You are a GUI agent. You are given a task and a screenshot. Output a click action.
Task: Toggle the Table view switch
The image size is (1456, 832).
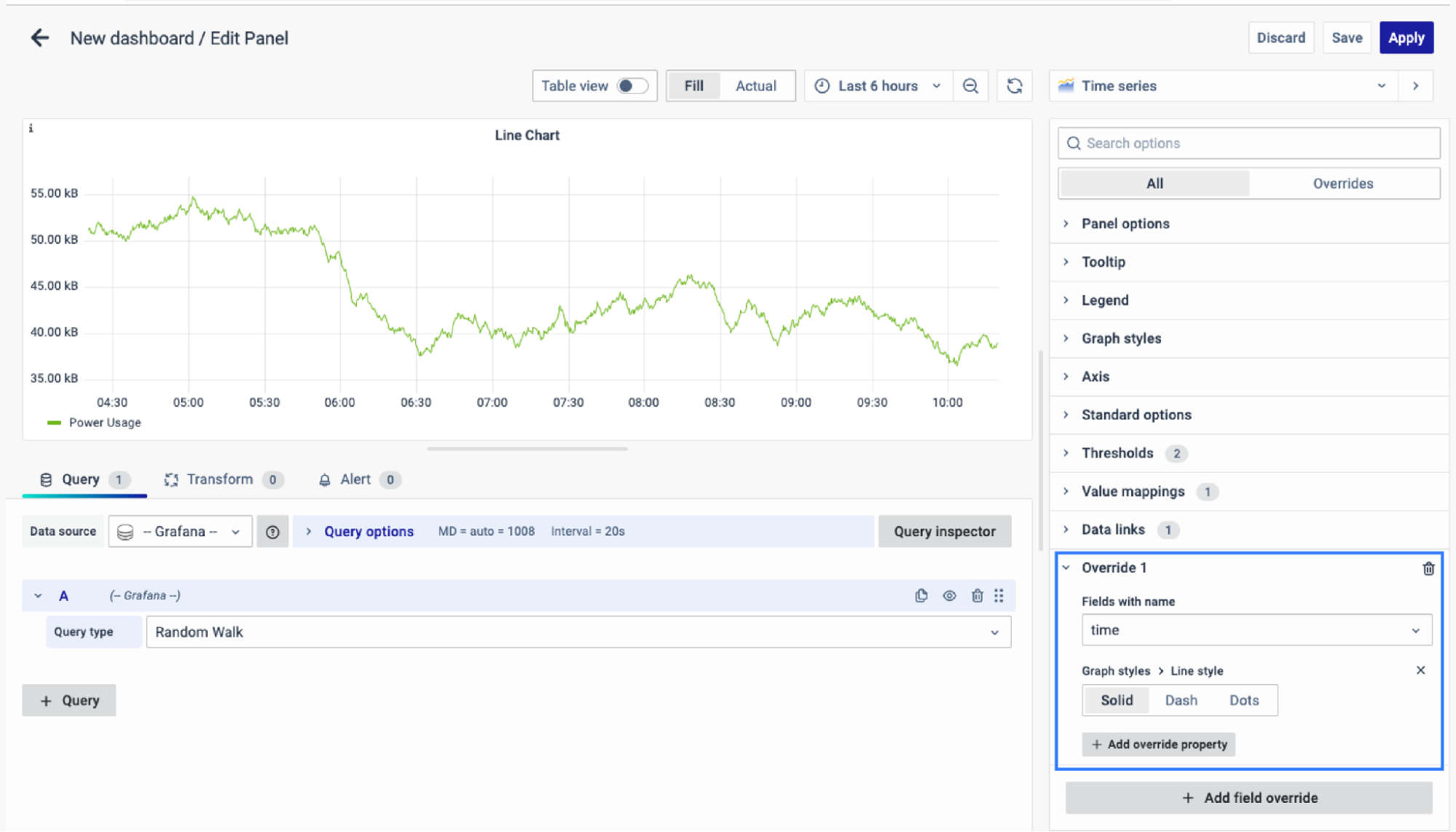click(x=631, y=86)
